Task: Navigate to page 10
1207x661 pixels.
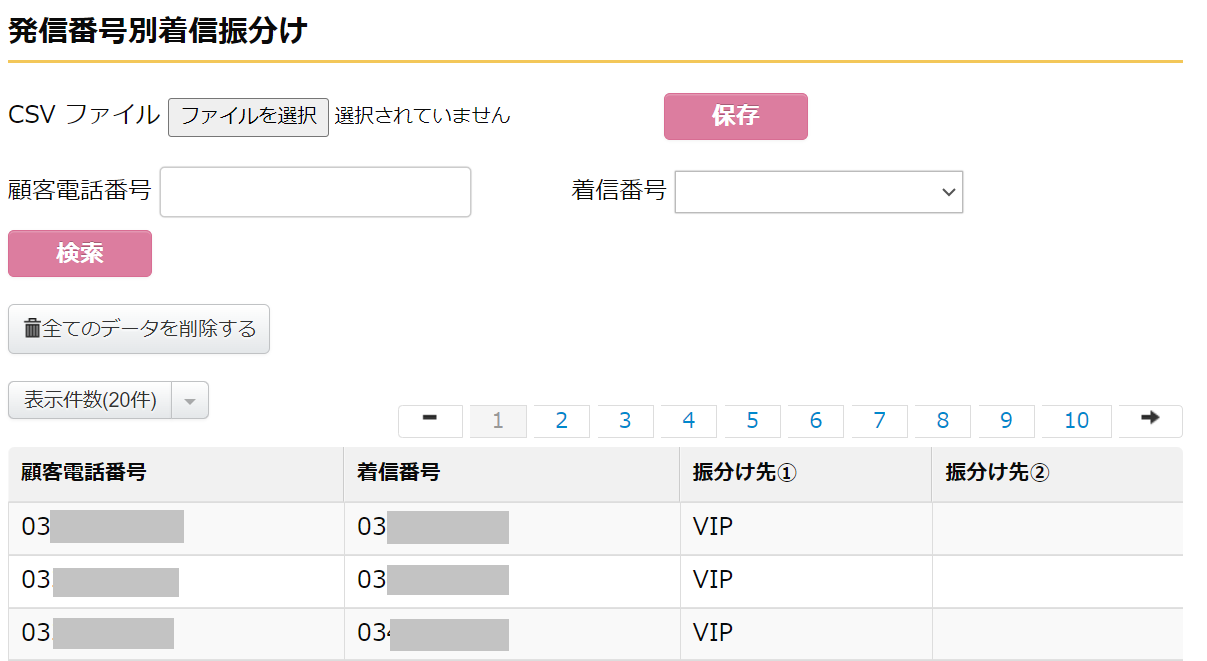Action: [x=1076, y=421]
